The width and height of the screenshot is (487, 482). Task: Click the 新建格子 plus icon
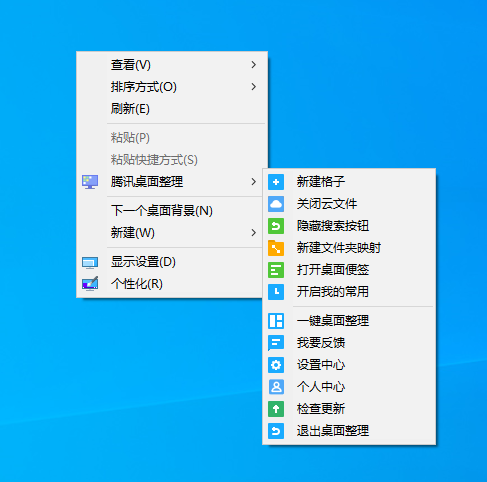point(276,182)
